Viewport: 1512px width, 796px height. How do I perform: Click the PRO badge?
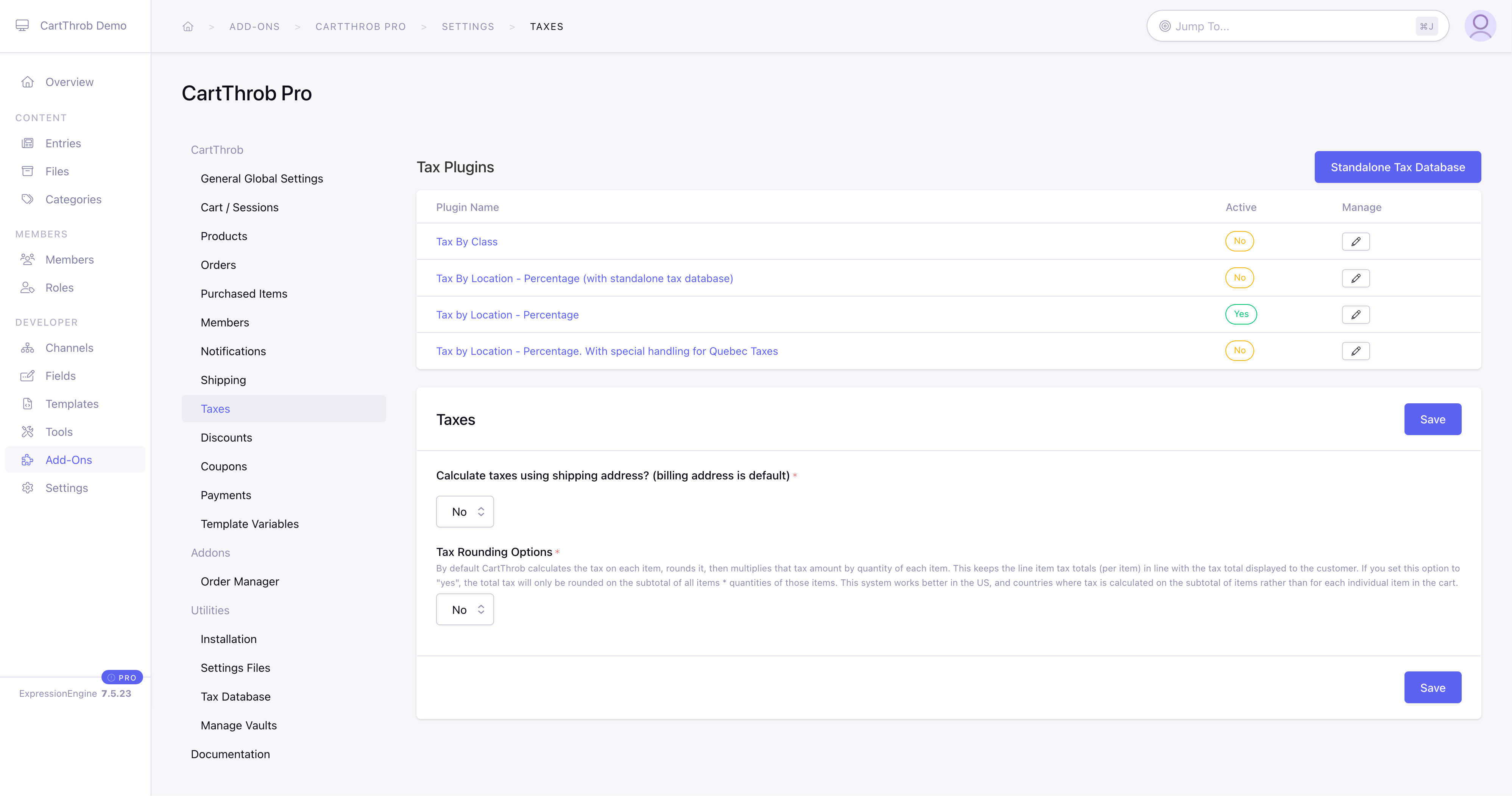(x=122, y=677)
